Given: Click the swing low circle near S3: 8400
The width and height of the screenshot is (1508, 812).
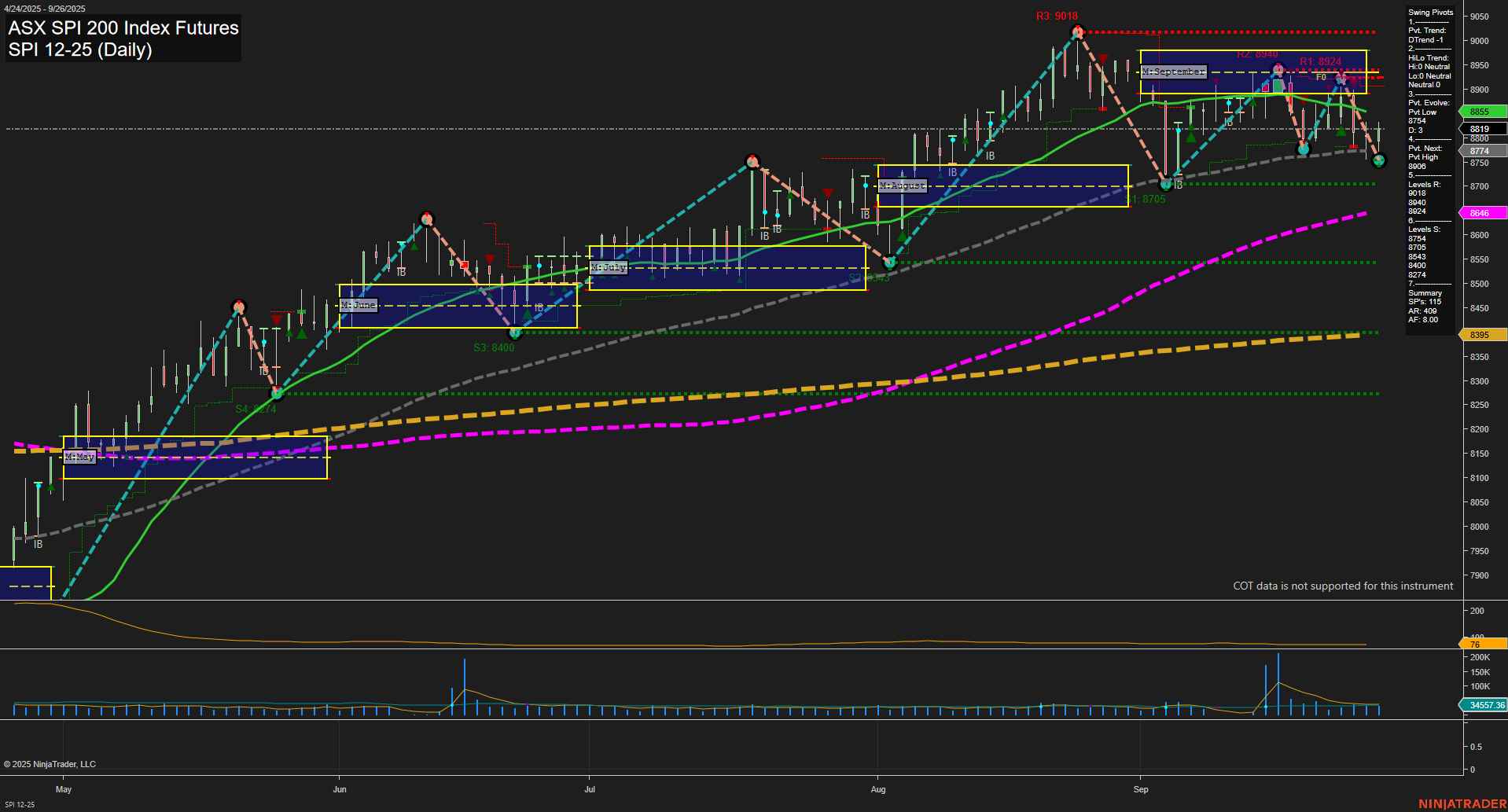Looking at the screenshot, I should click(x=515, y=333).
